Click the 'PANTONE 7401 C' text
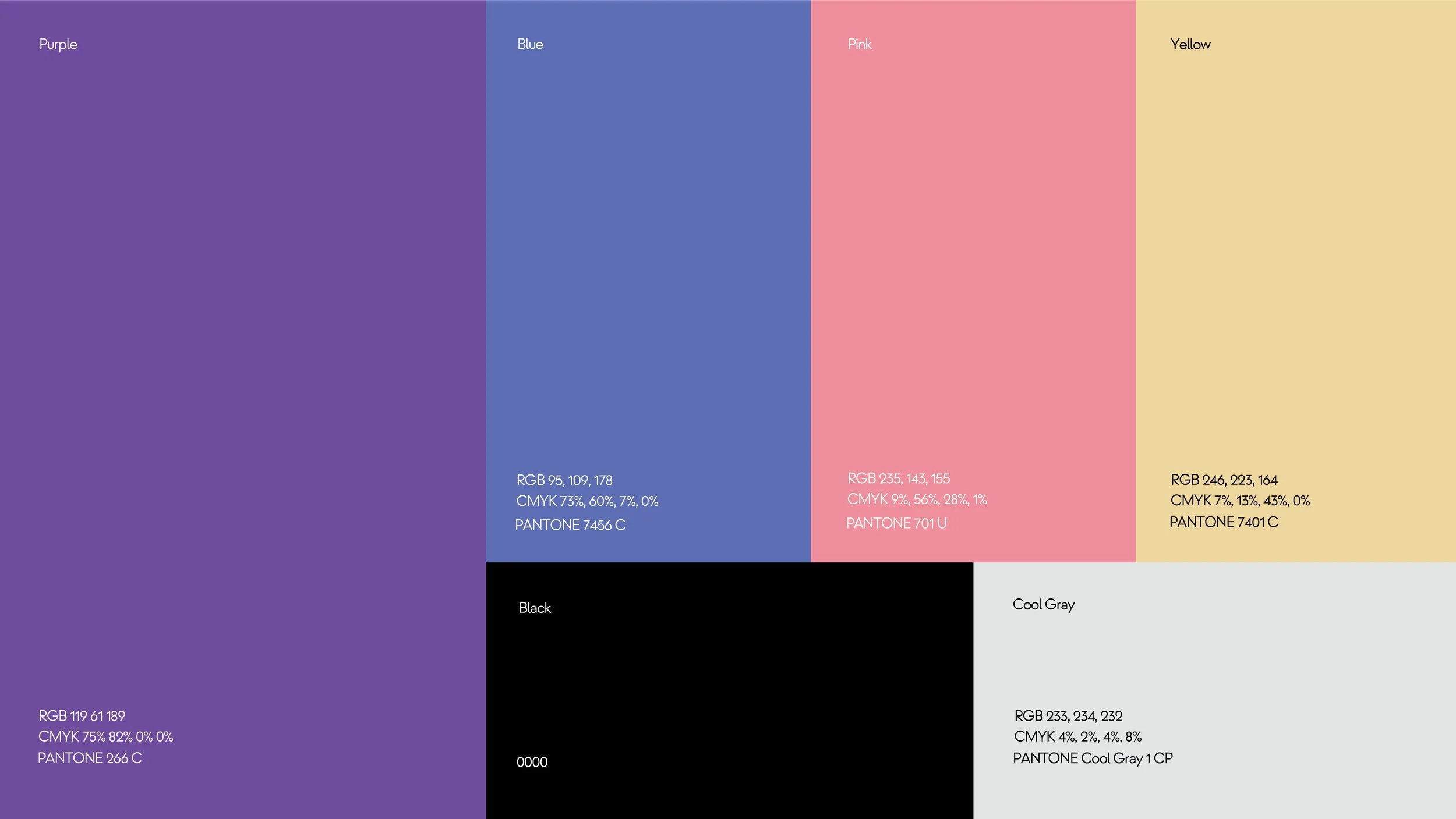 point(1224,522)
